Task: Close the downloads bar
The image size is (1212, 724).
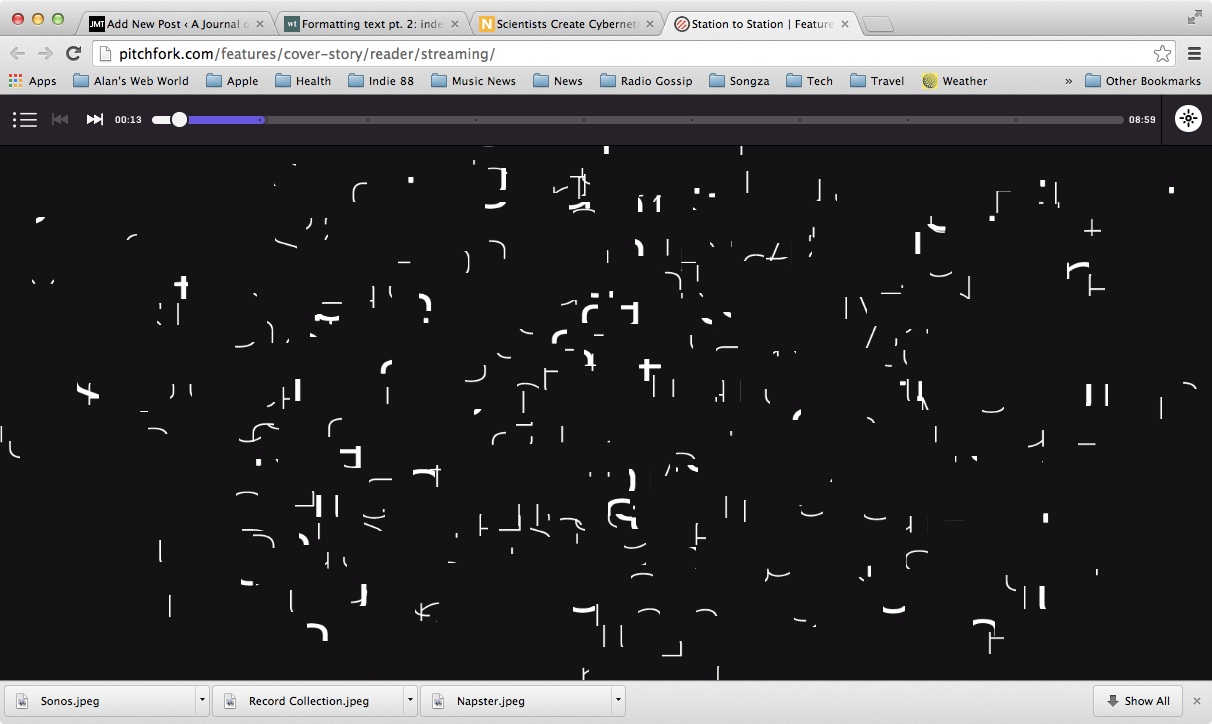Action: pyautogui.click(x=1197, y=701)
